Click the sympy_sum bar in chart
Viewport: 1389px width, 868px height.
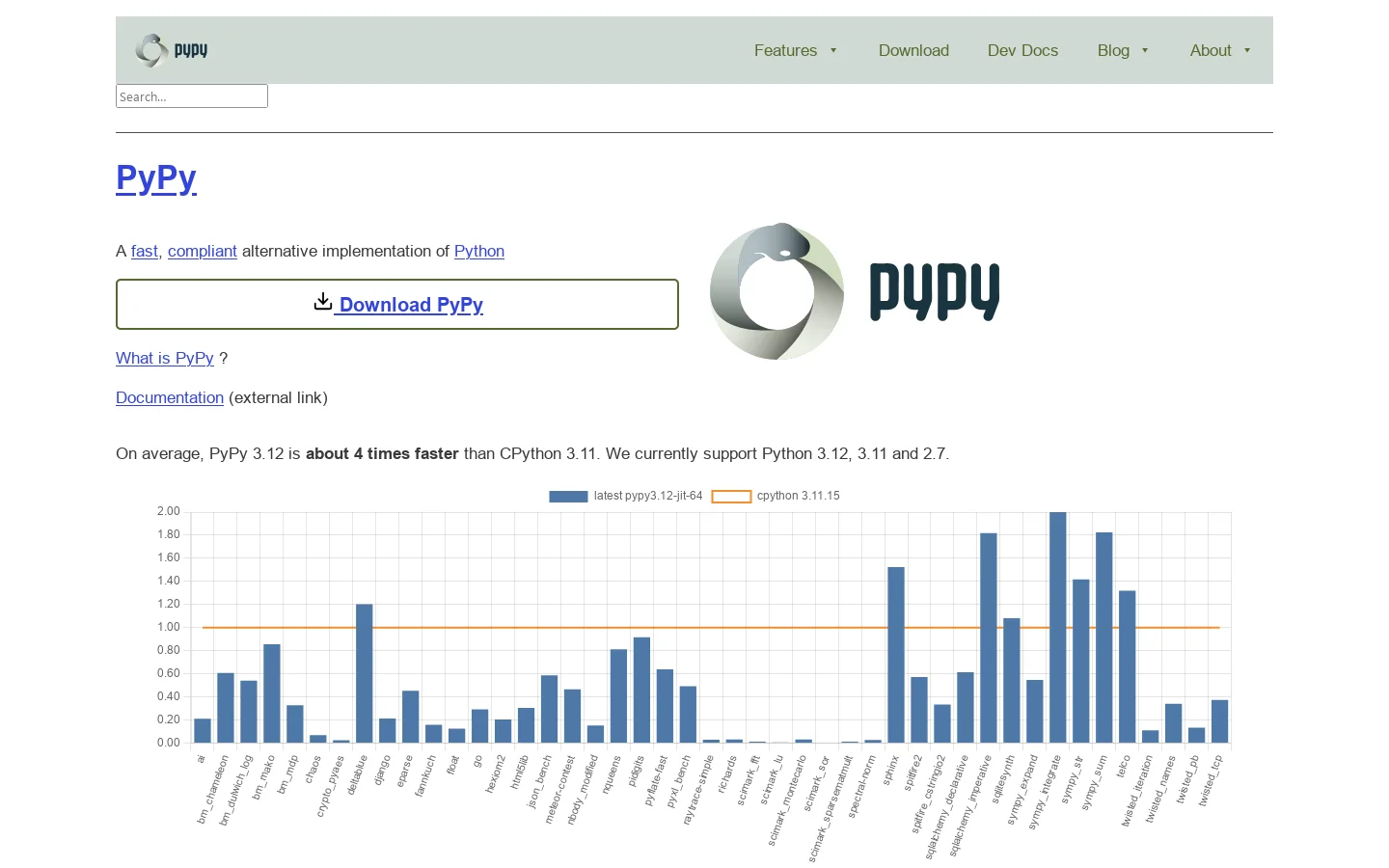pyautogui.click(x=1104, y=637)
